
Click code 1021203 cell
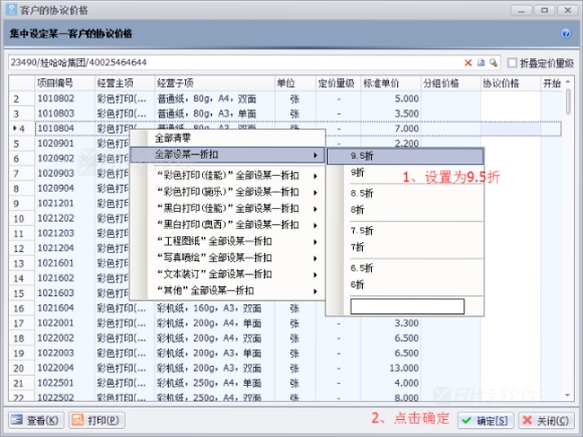coord(65,233)
